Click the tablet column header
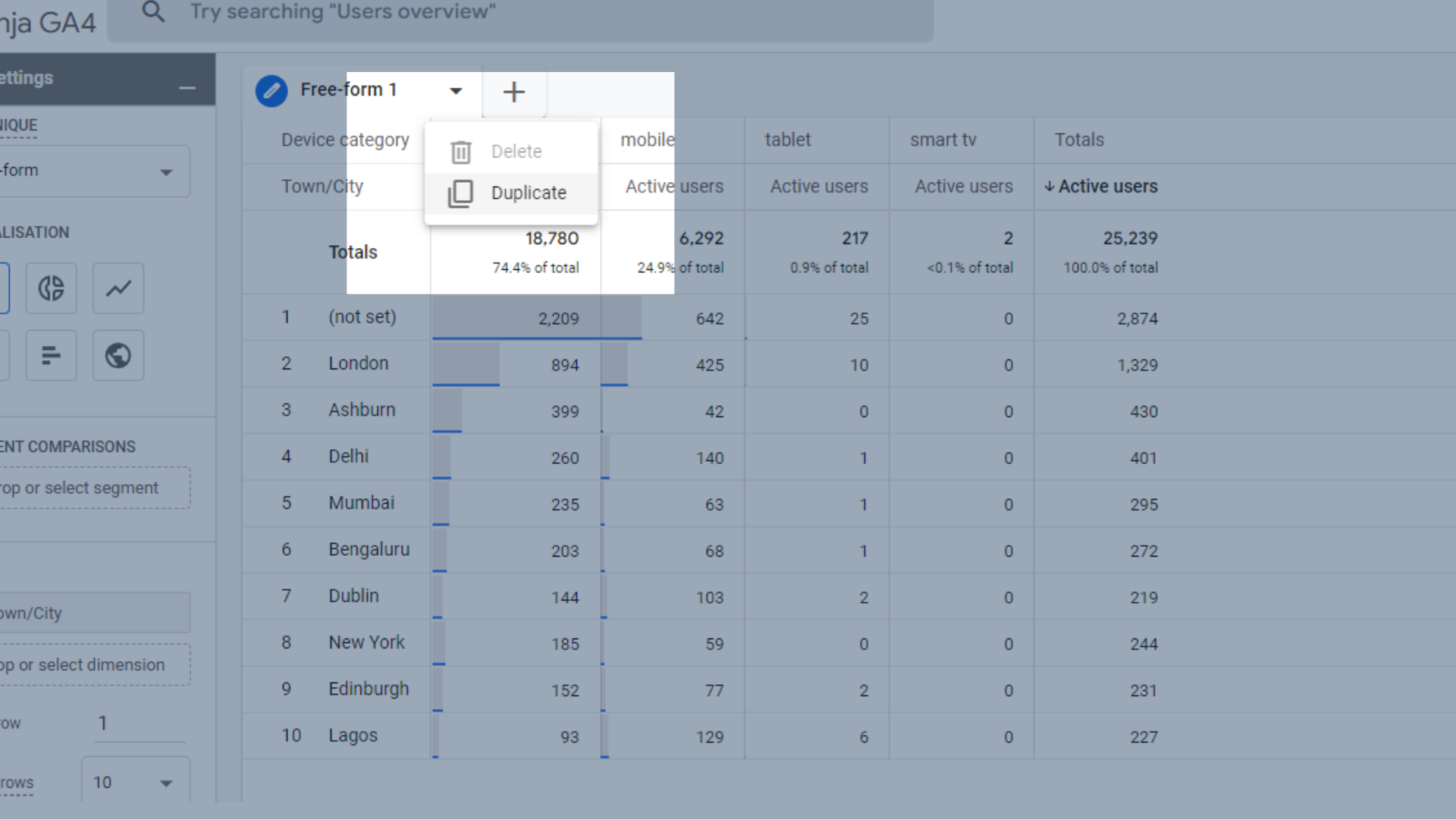 (787, 140)
